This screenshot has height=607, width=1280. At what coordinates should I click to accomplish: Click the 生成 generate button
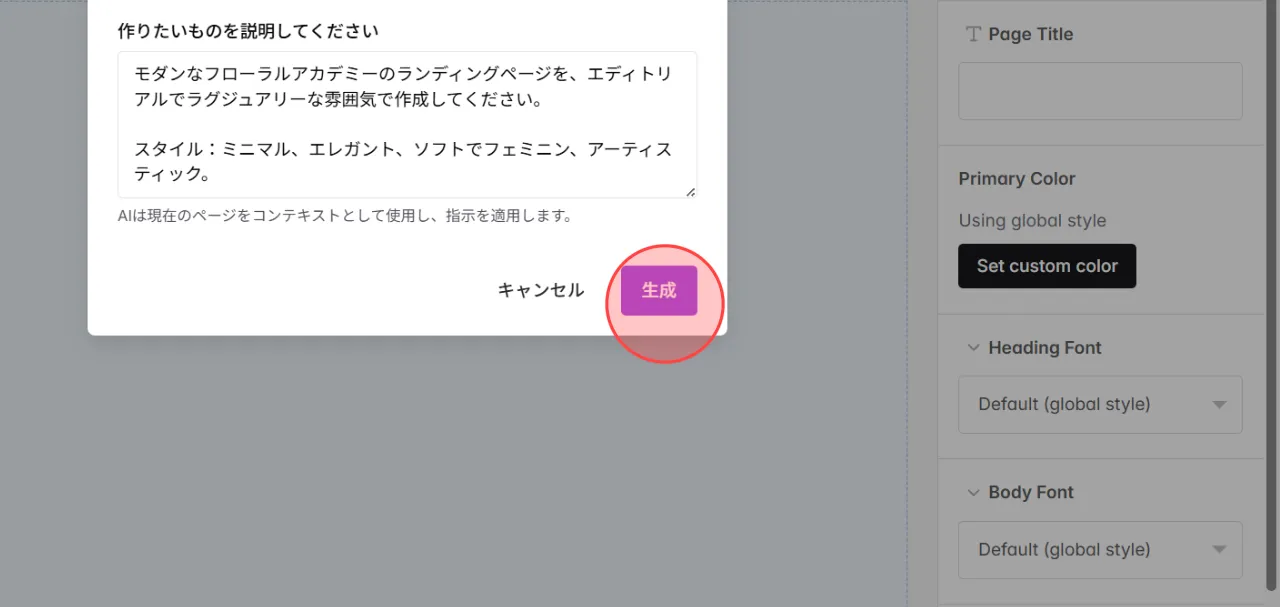[658, 290]
